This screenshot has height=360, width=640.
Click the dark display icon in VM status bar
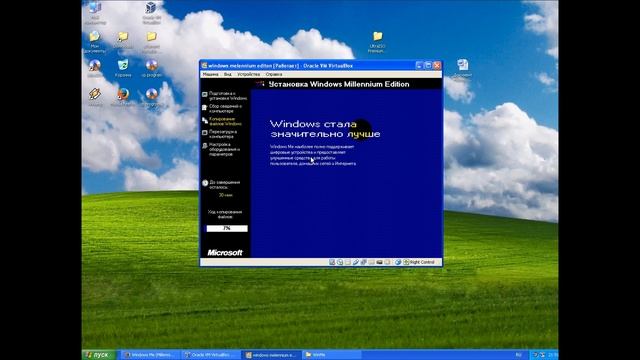pyautogui.click(x=379, y=262)
